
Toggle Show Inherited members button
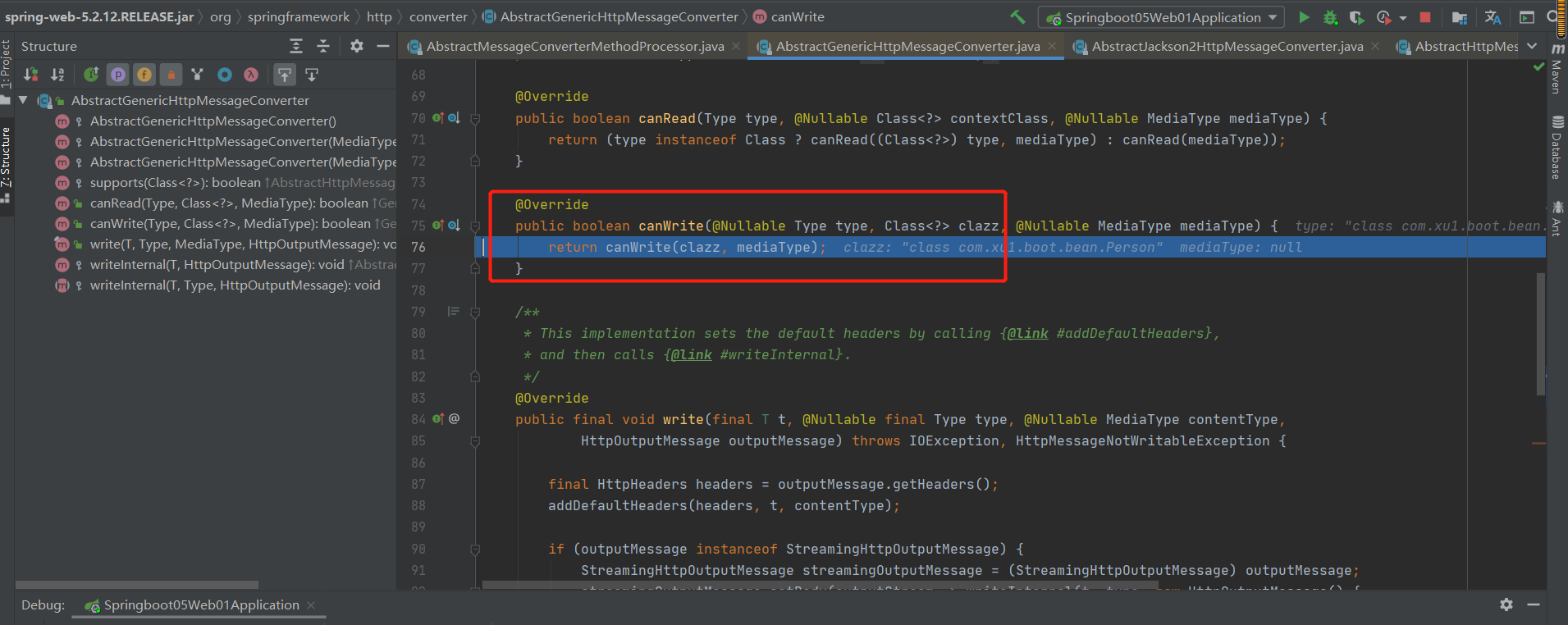pyautogui.click(x=91, y=75)
